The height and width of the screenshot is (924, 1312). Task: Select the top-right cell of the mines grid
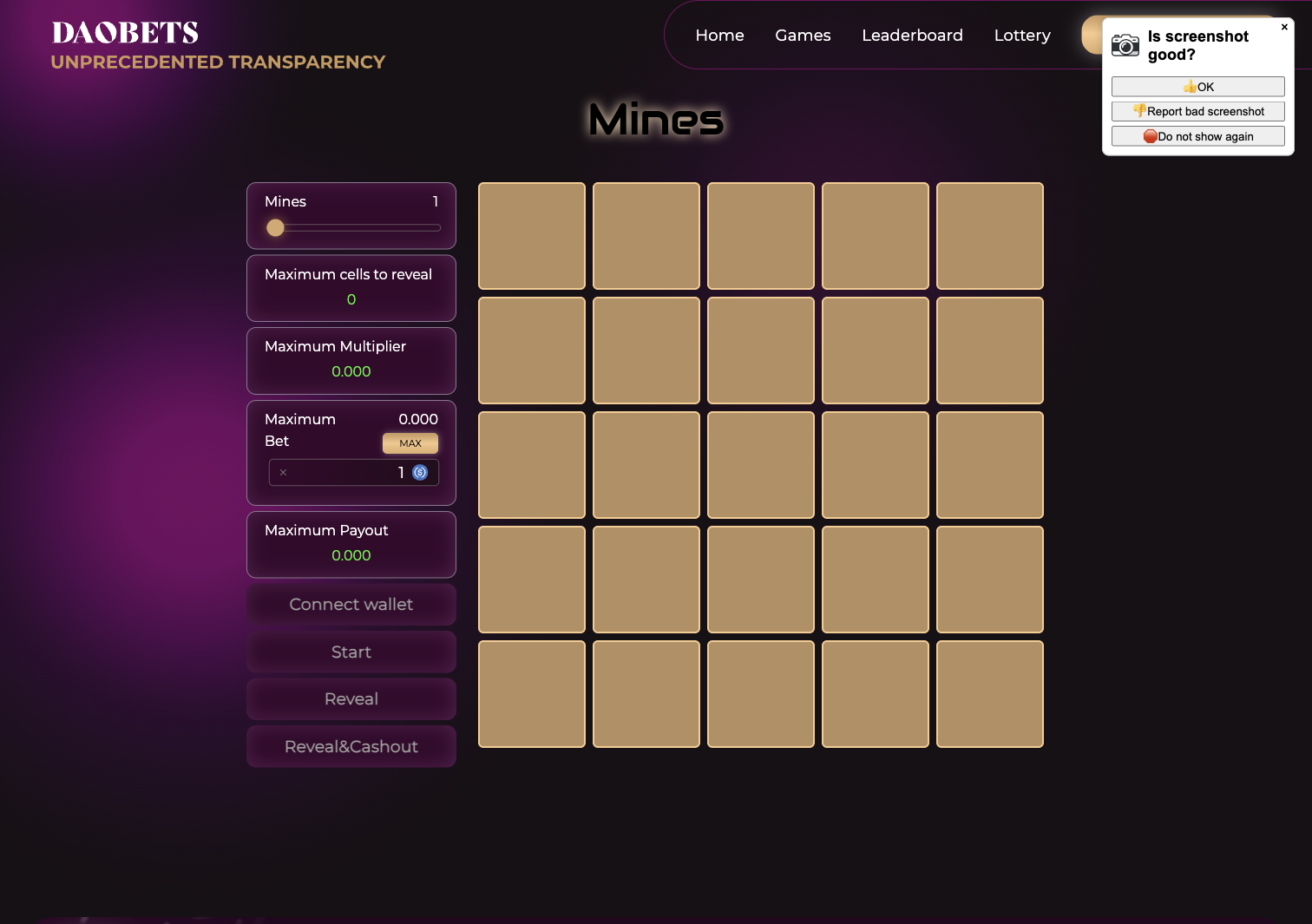990,236
